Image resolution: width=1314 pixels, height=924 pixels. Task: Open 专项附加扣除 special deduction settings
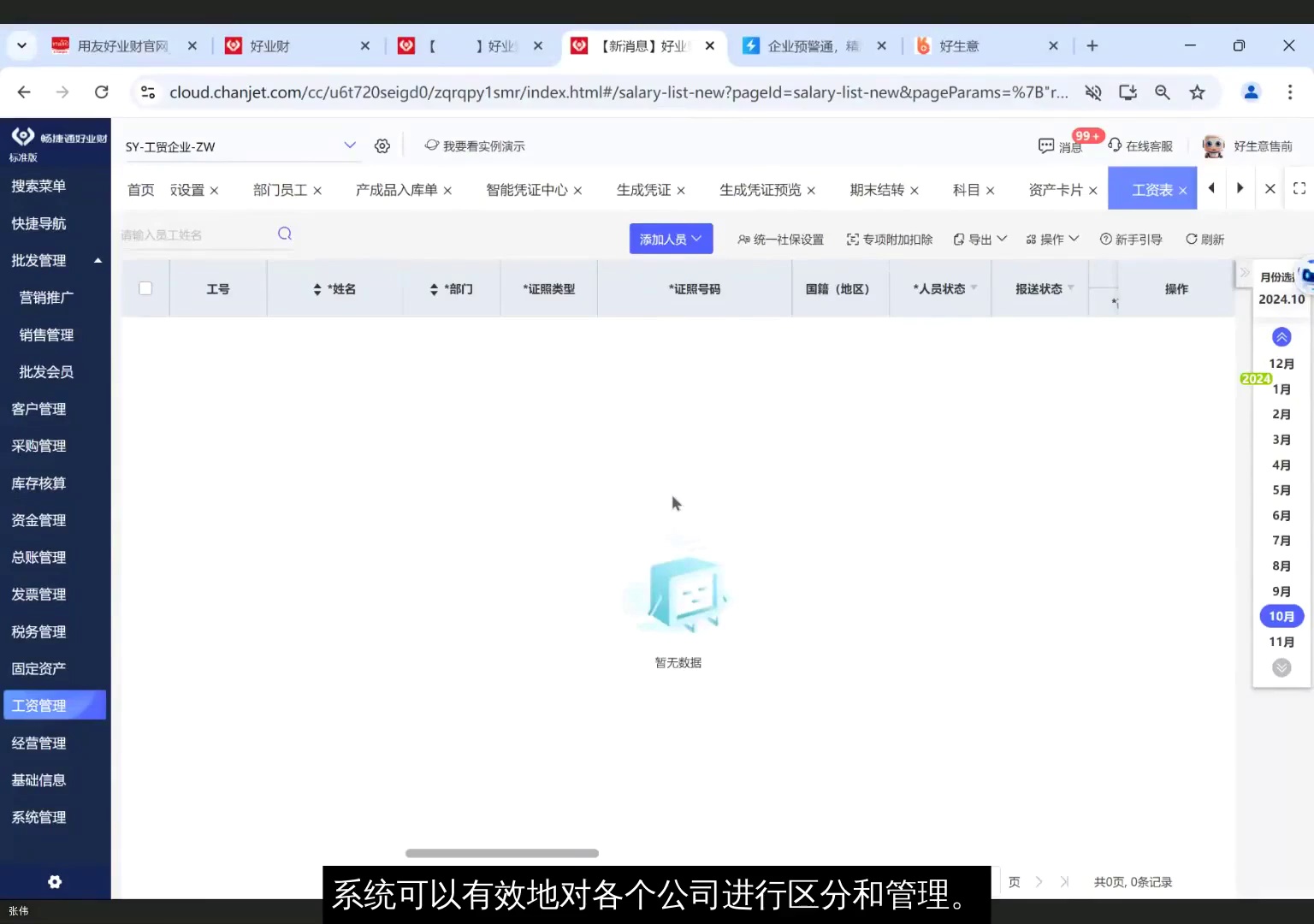coord(889,239)
